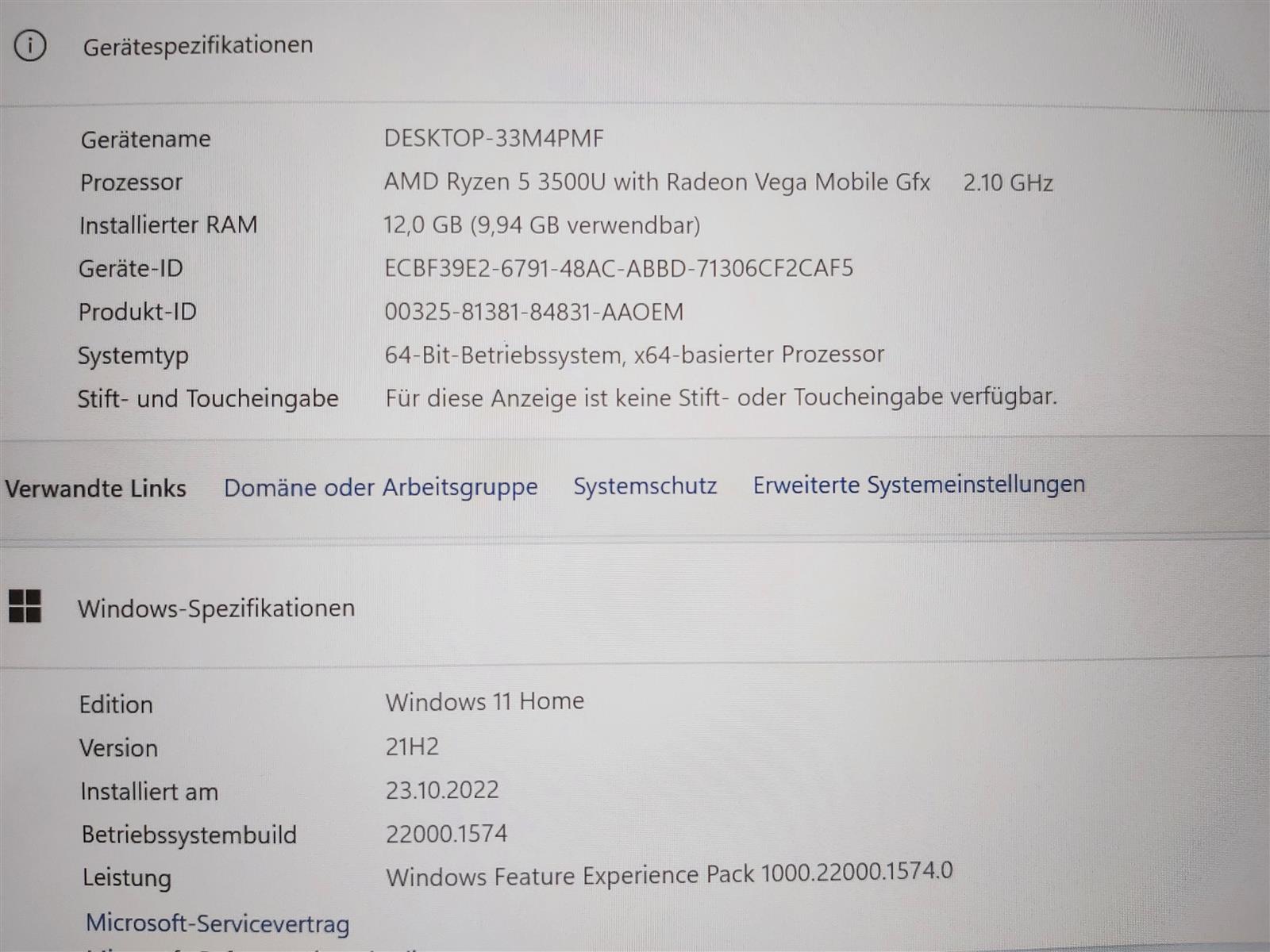Collapse the Gerätespezifikationen section header
Image resolution: width=1270 pixels, height=952 pixels.
tap(198, 46)
